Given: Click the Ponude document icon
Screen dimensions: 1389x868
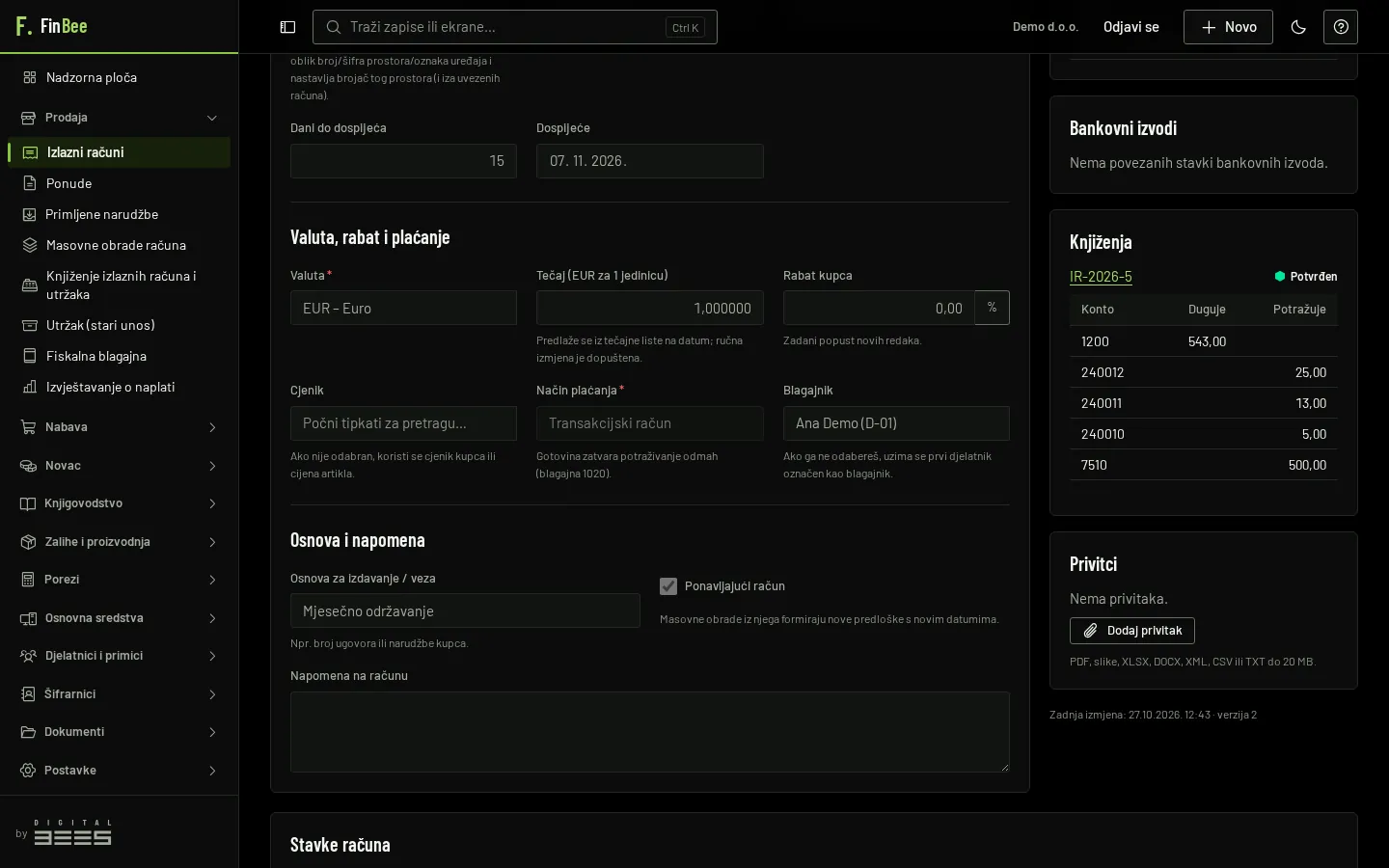Looking at the screenshot, I should tap(30, 183).
